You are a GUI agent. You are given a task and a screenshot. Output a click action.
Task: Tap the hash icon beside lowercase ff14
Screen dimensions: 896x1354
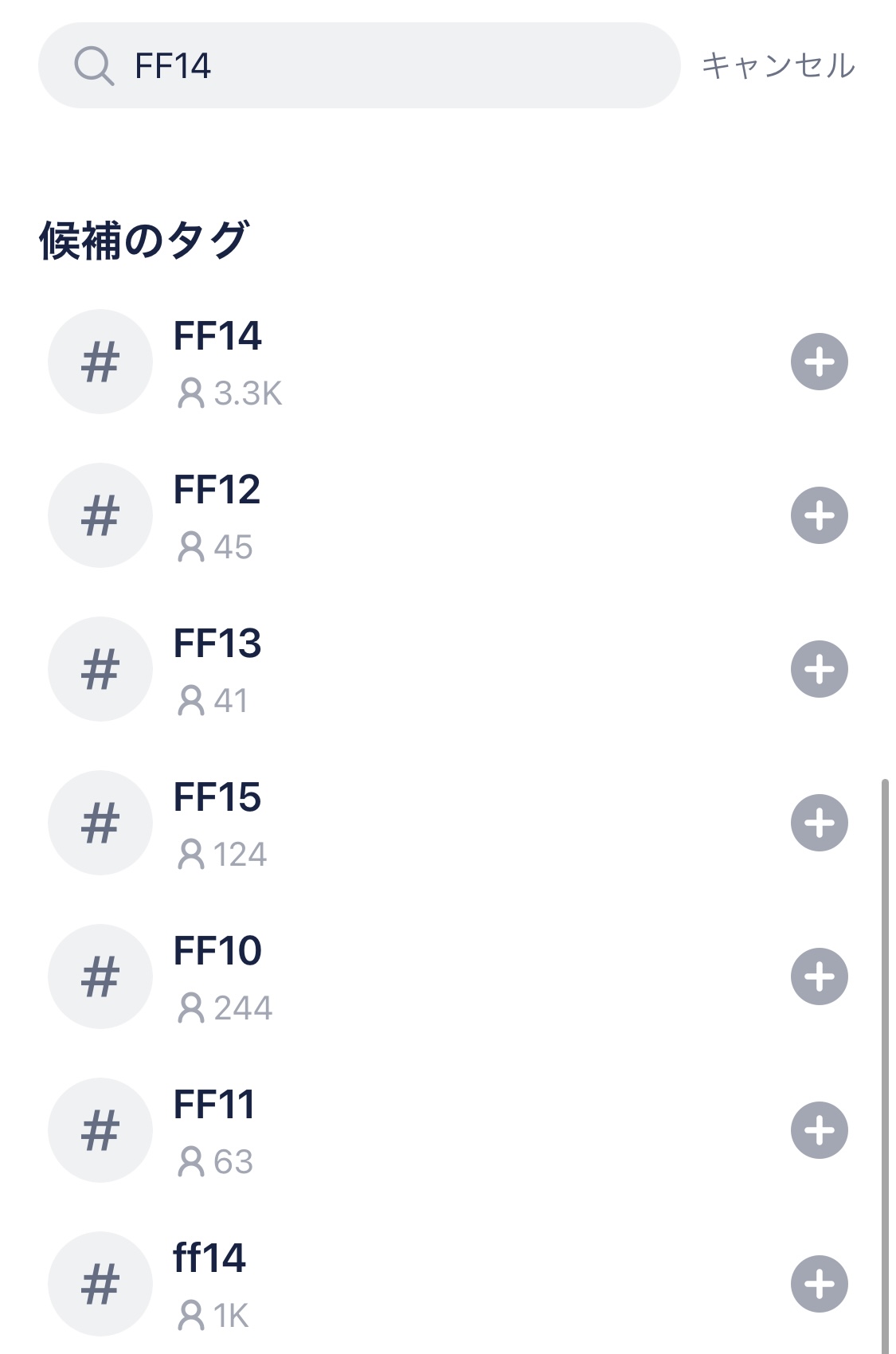coord(100,1284)
